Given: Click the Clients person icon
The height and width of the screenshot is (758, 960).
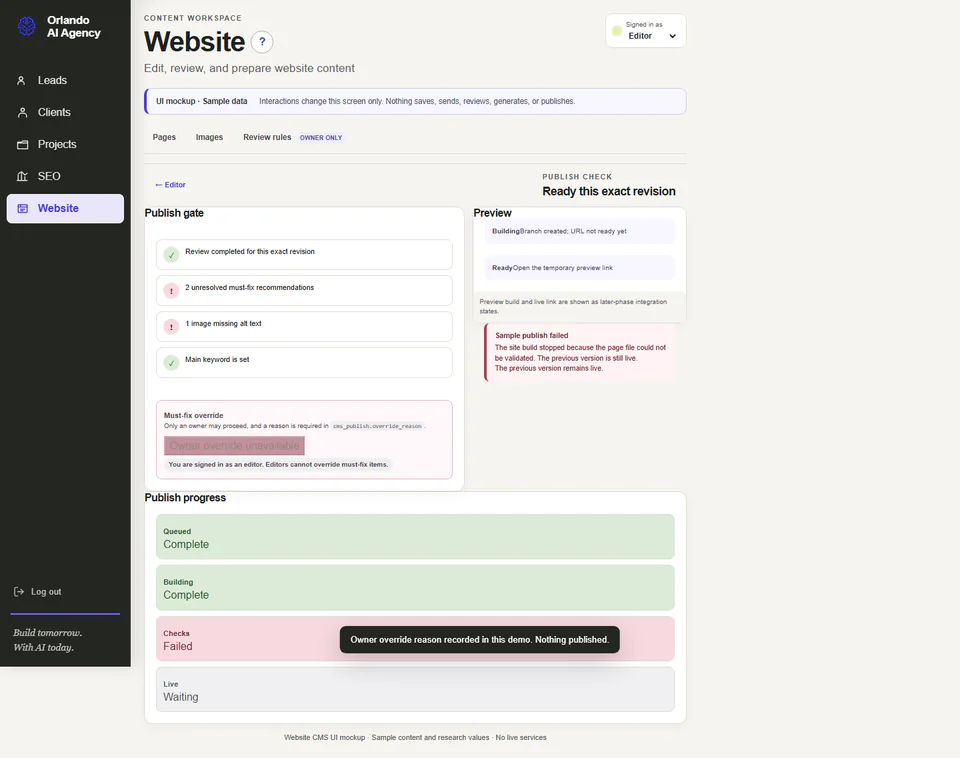Looking at the screenshot, I should pyautogui.click(x=23, y=112).
